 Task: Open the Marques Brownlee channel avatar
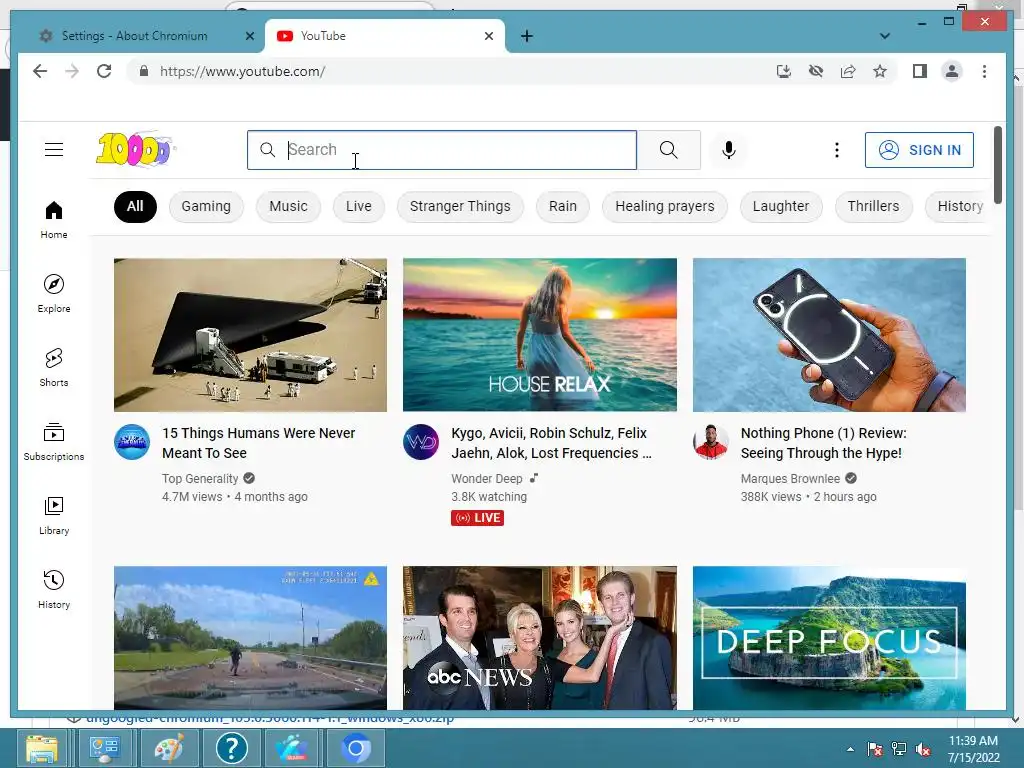tap(711, 442)
